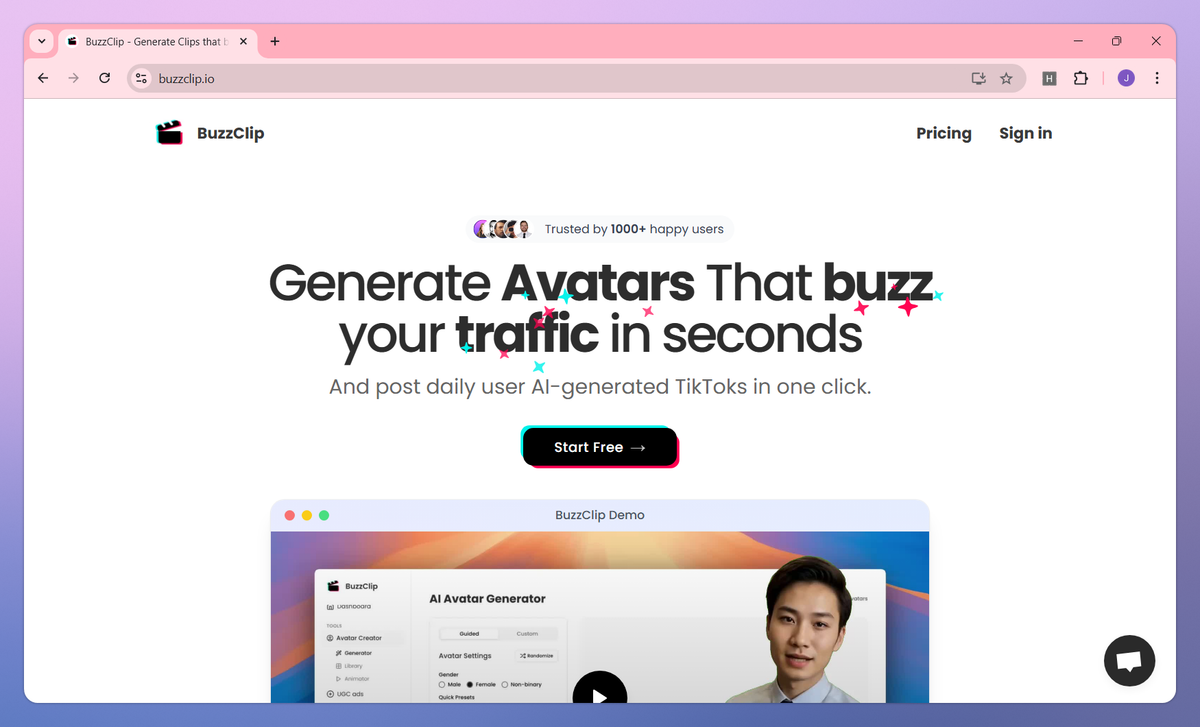View site information icon beside URL
This screenshot has width=1200, height=727.
coord(141,78)
